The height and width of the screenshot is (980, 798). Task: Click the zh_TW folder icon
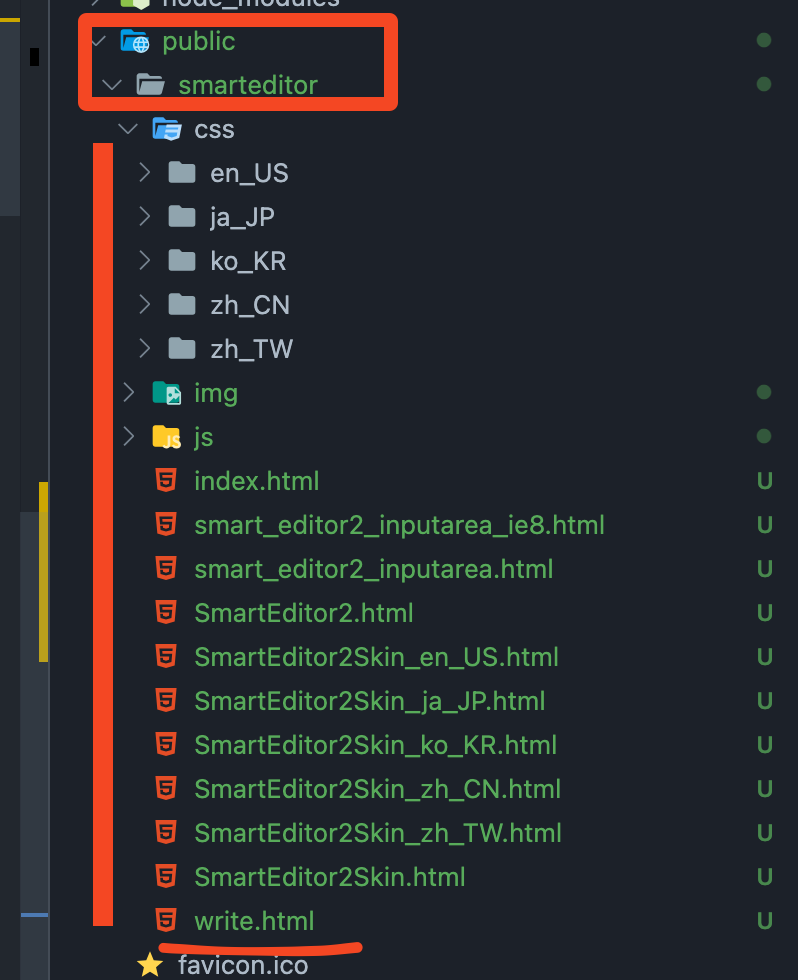coord(182,349)
